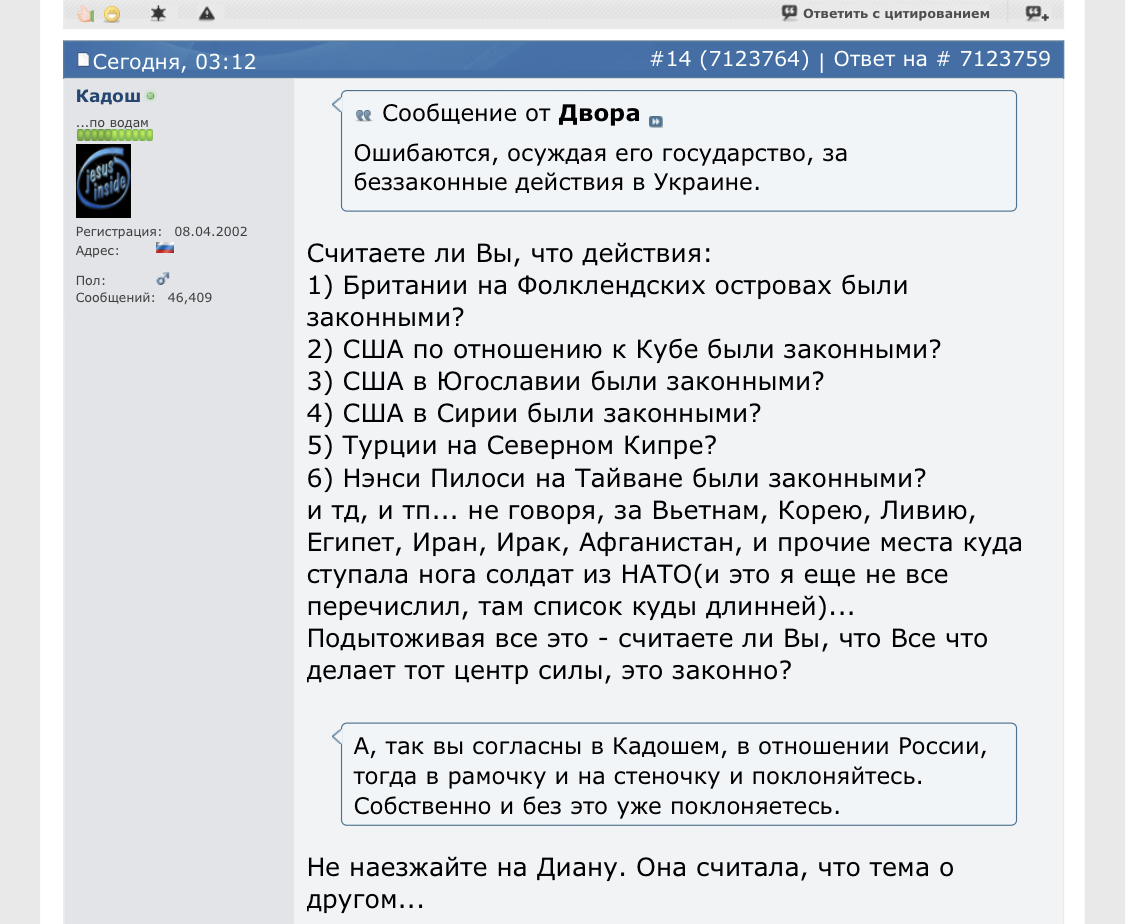The width and height of the screenshot is (1125, 924).
Task: Click the multi-quote plus icon
Action: (1037, 13)
